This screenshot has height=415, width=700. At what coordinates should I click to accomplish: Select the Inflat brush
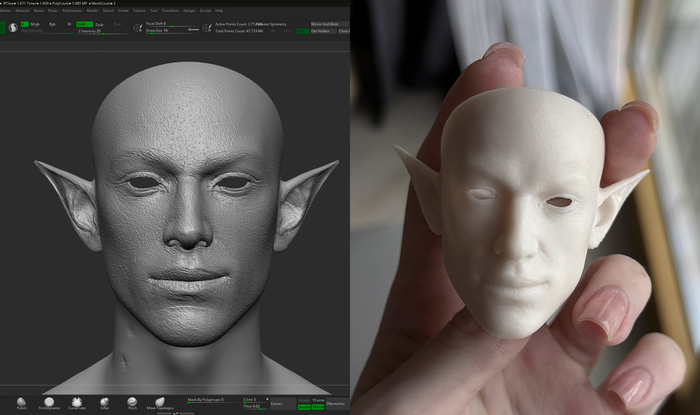(104, 403)
